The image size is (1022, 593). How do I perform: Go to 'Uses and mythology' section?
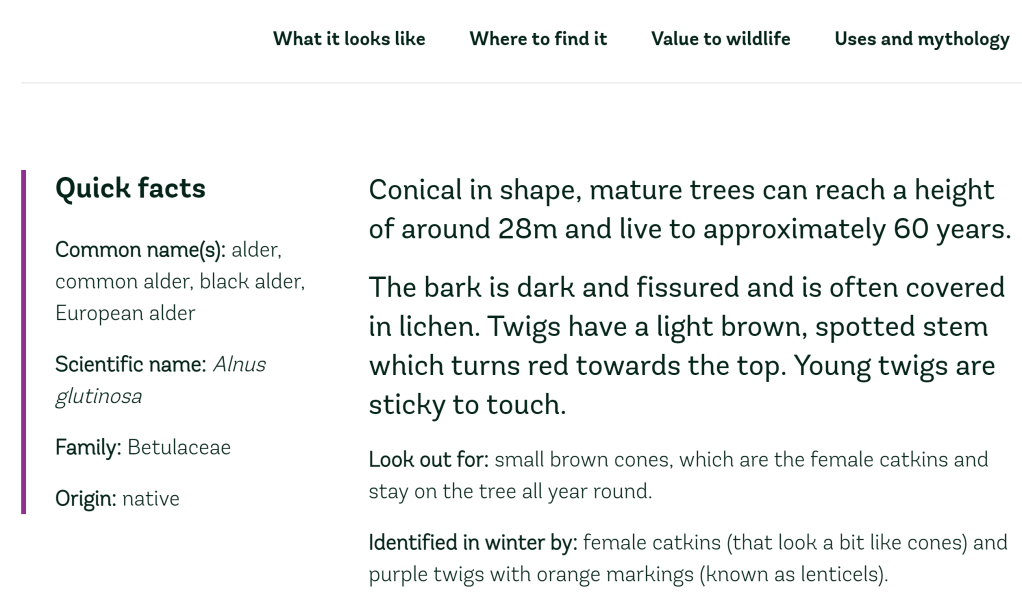(x=921, y=39)
